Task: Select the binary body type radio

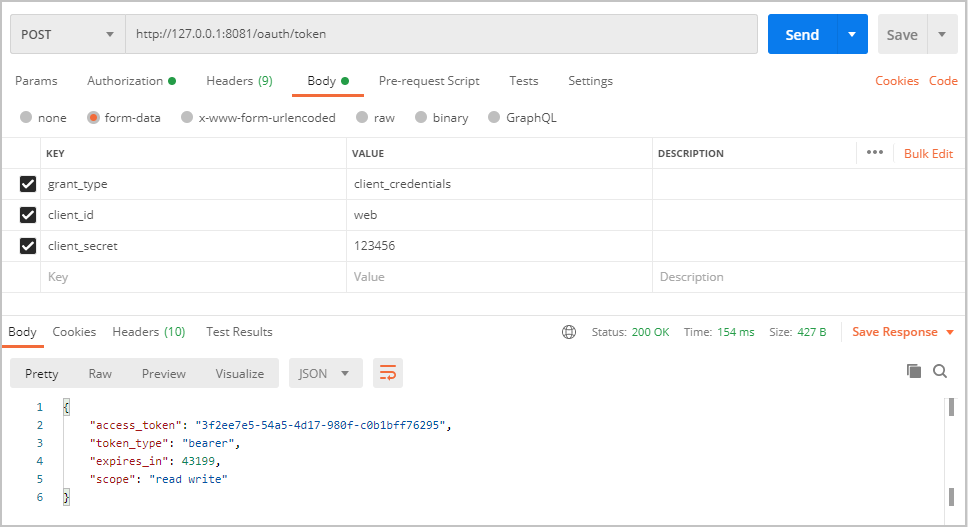Action: click(x=421, y=117)
